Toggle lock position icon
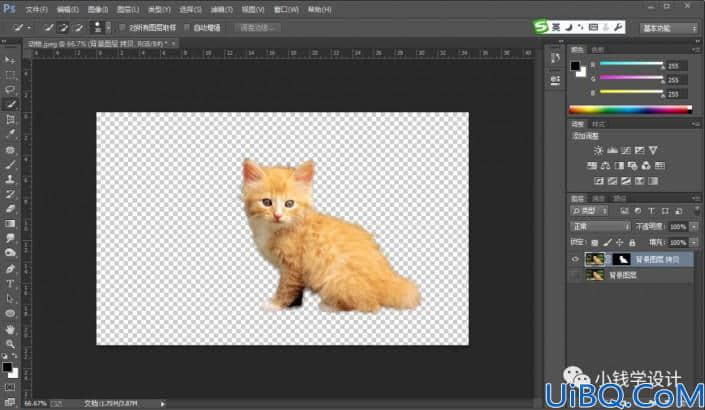 coord(620,243)
